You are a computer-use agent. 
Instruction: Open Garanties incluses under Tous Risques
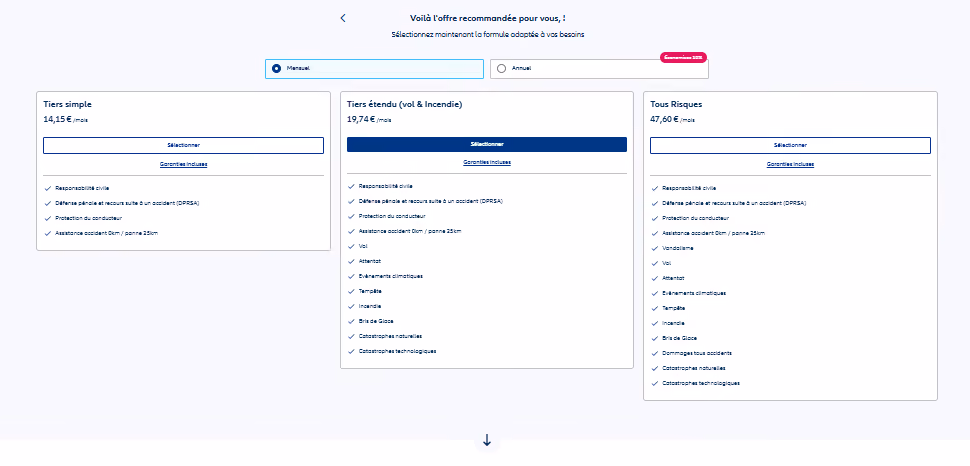coord(790,164)
